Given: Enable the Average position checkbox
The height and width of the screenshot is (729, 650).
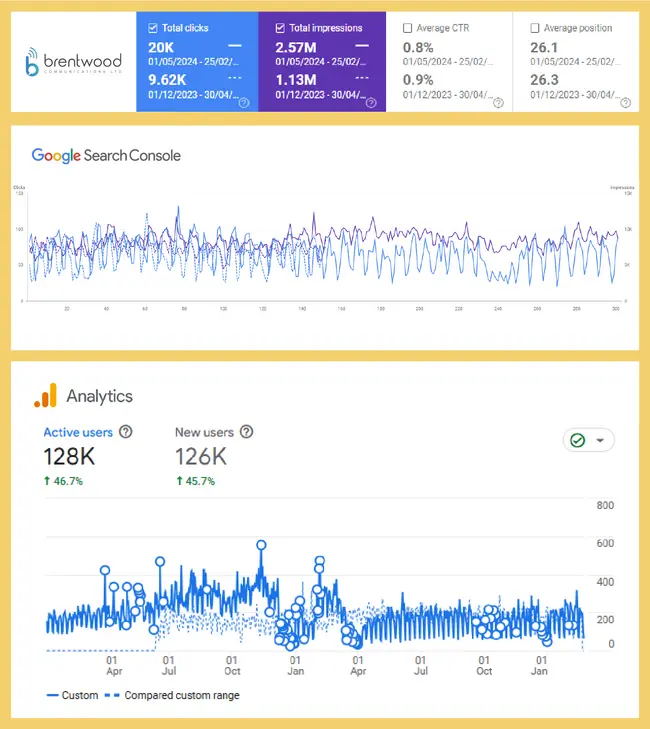Looking at the screenshot, I should (535, 28).
